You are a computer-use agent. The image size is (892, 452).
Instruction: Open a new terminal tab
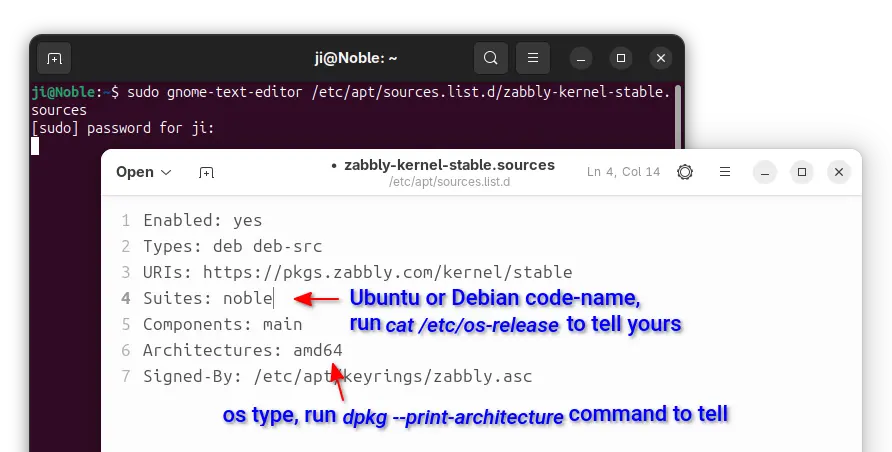[54, 58]
